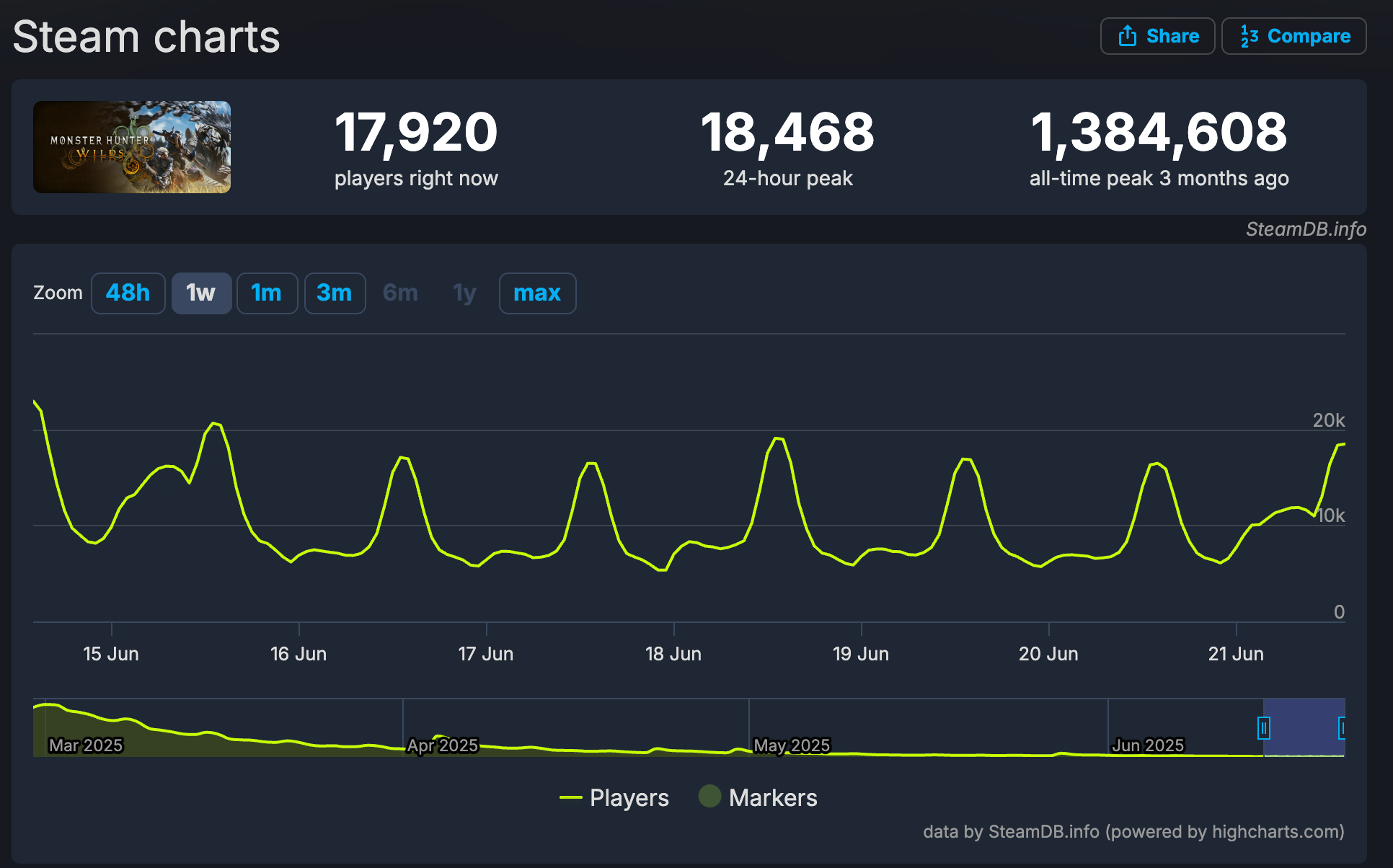Viewport: 1393px width, 868px height.
Task: Click Jun 2025 in the navigator timeline
Action: [1148, 745]
